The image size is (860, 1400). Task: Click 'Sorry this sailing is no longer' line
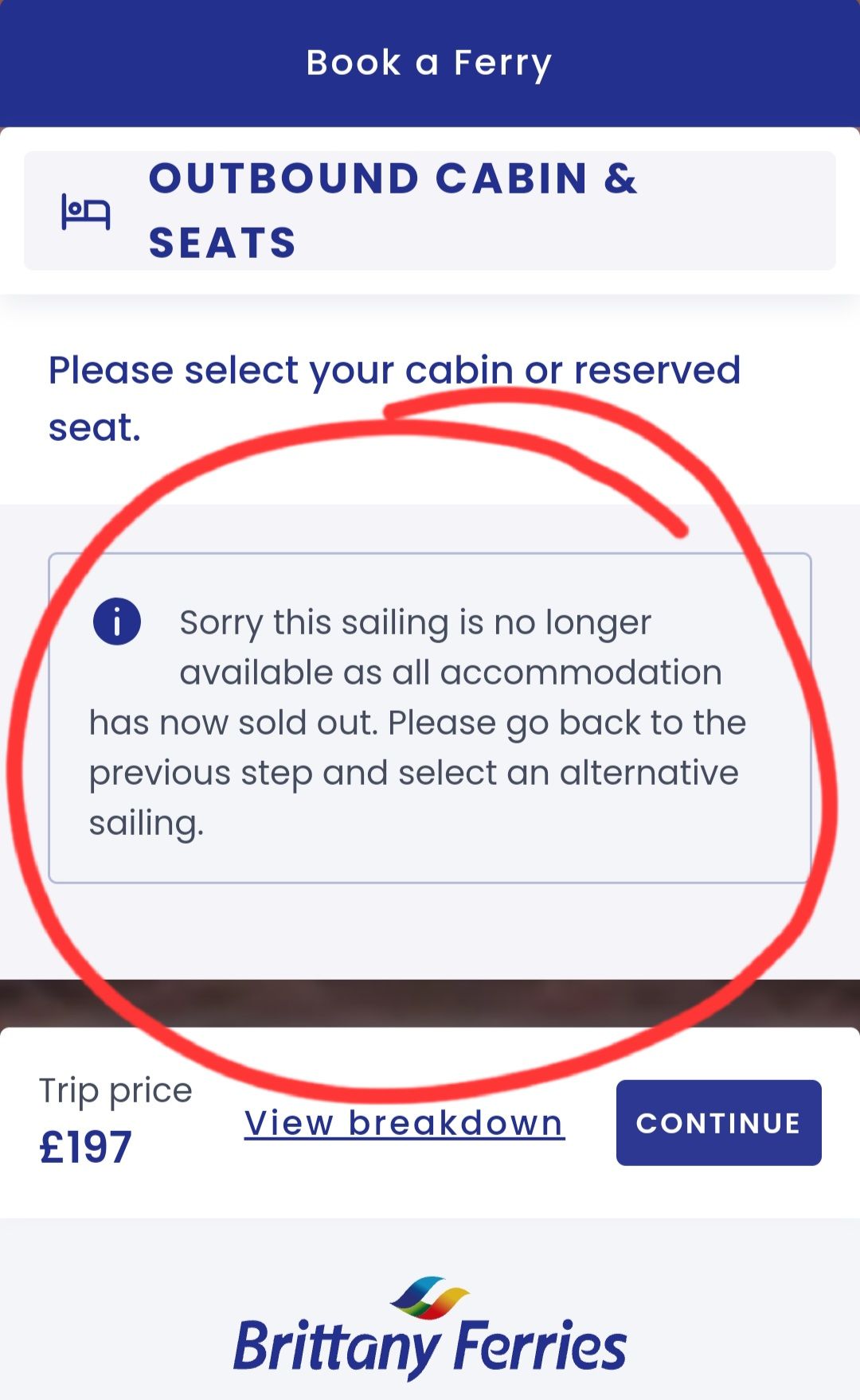pos(415,622)
